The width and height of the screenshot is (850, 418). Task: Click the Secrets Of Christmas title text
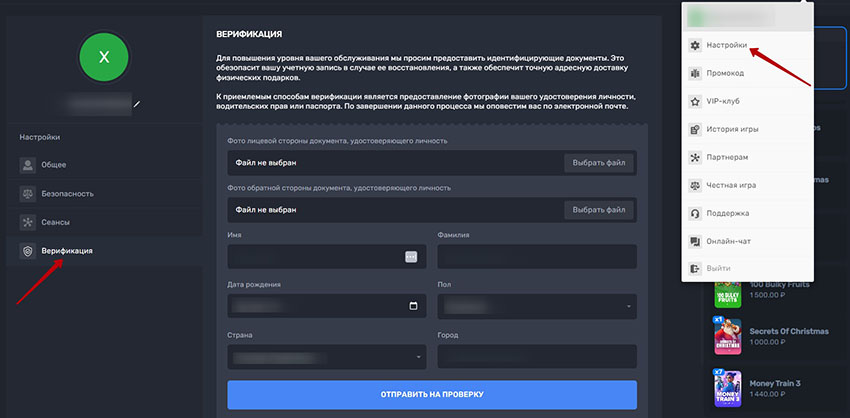coord(789,331)
